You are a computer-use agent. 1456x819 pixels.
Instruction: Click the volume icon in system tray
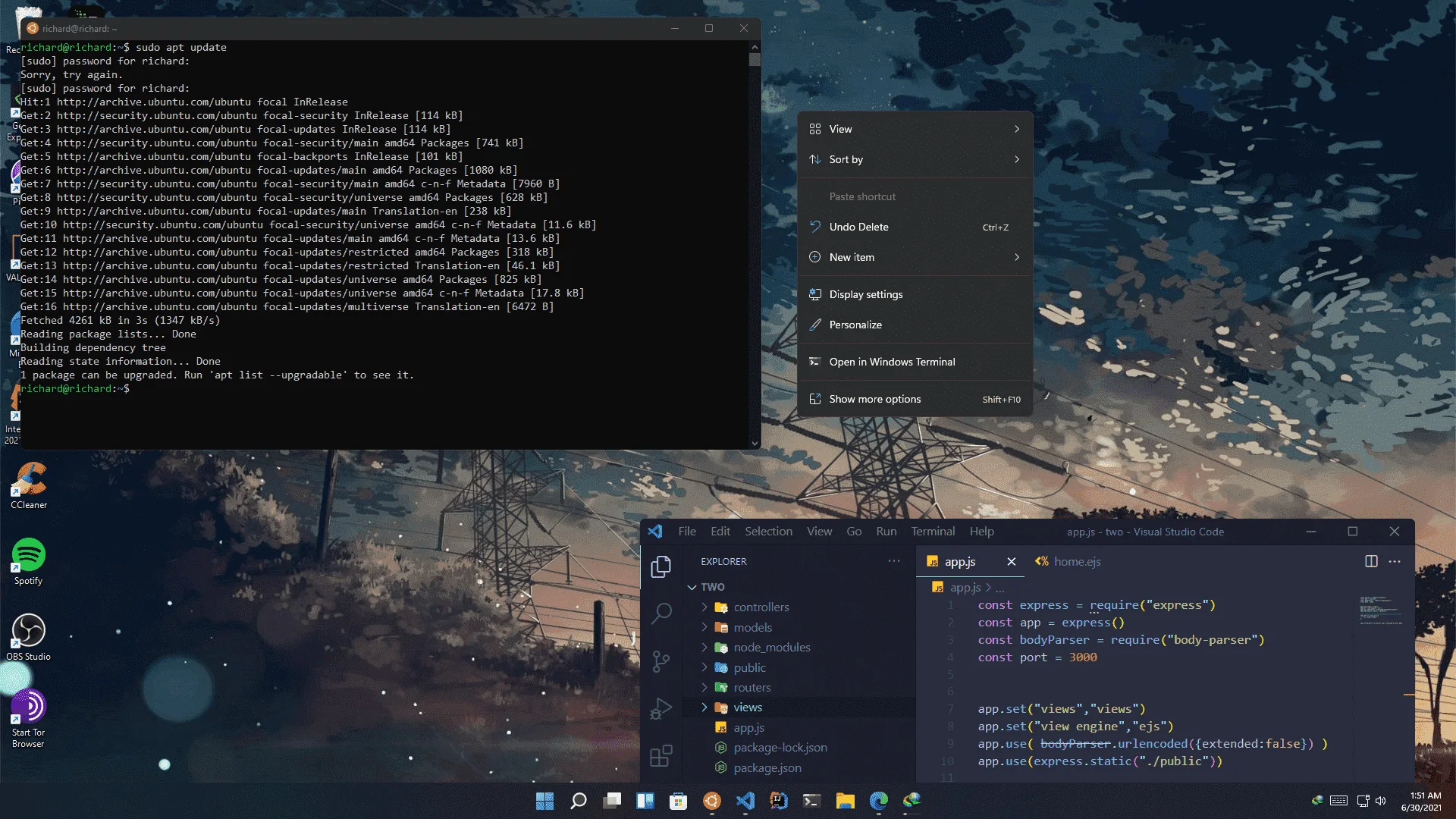1380,801
